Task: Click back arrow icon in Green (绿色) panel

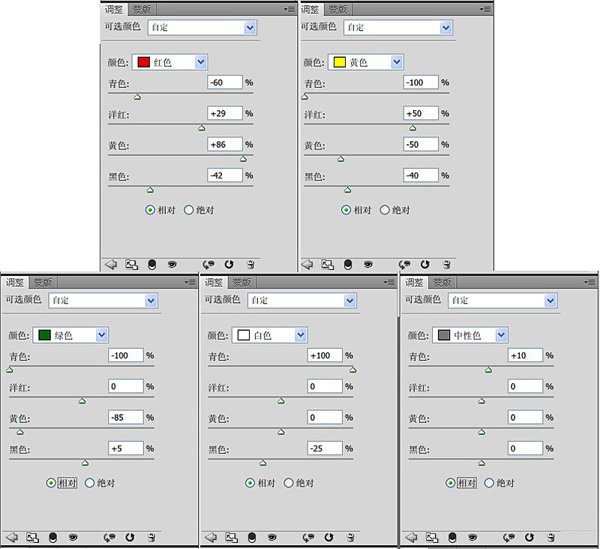Action: pyautogui.click(x=12, y=538)
